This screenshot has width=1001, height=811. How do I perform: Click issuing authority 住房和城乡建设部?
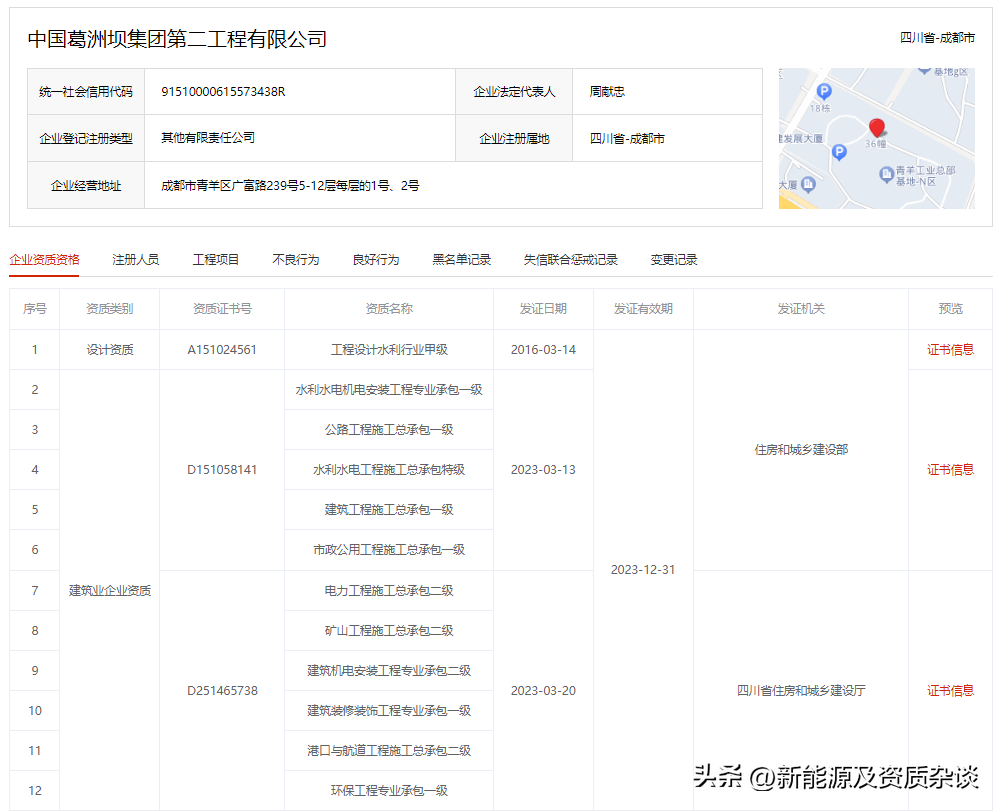[x=801, y=450]
